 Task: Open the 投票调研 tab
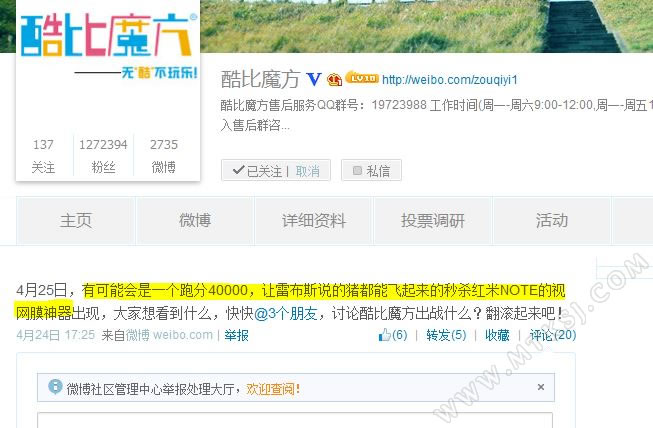coord(433,221)
